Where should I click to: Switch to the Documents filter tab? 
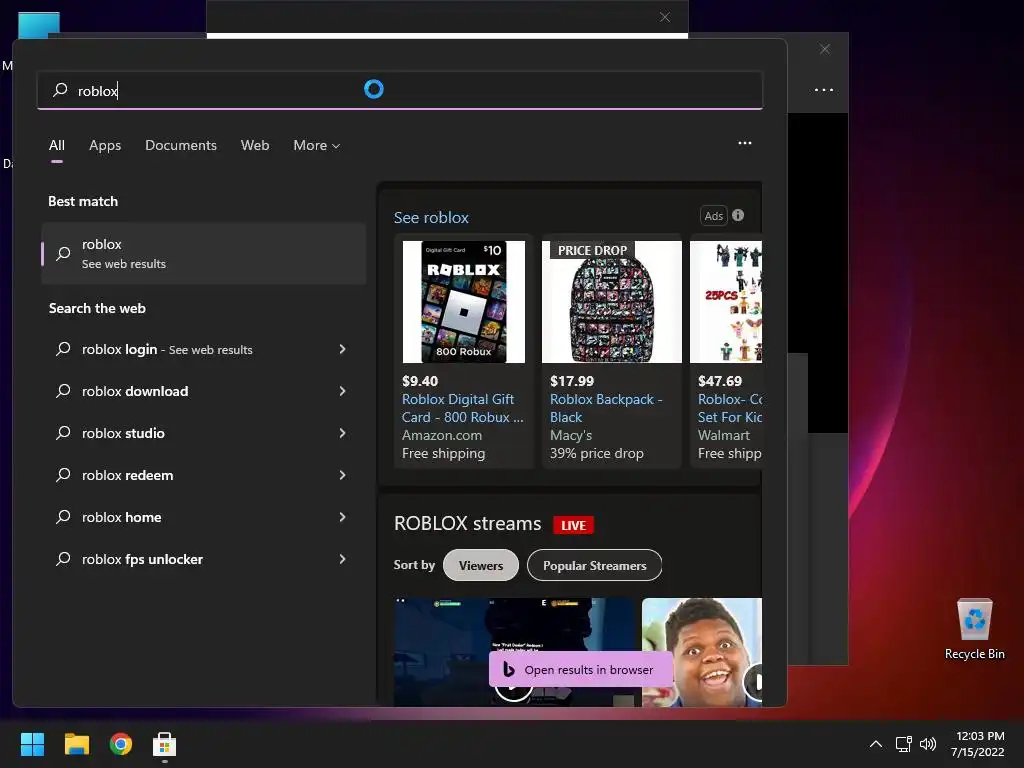(181, 146)
